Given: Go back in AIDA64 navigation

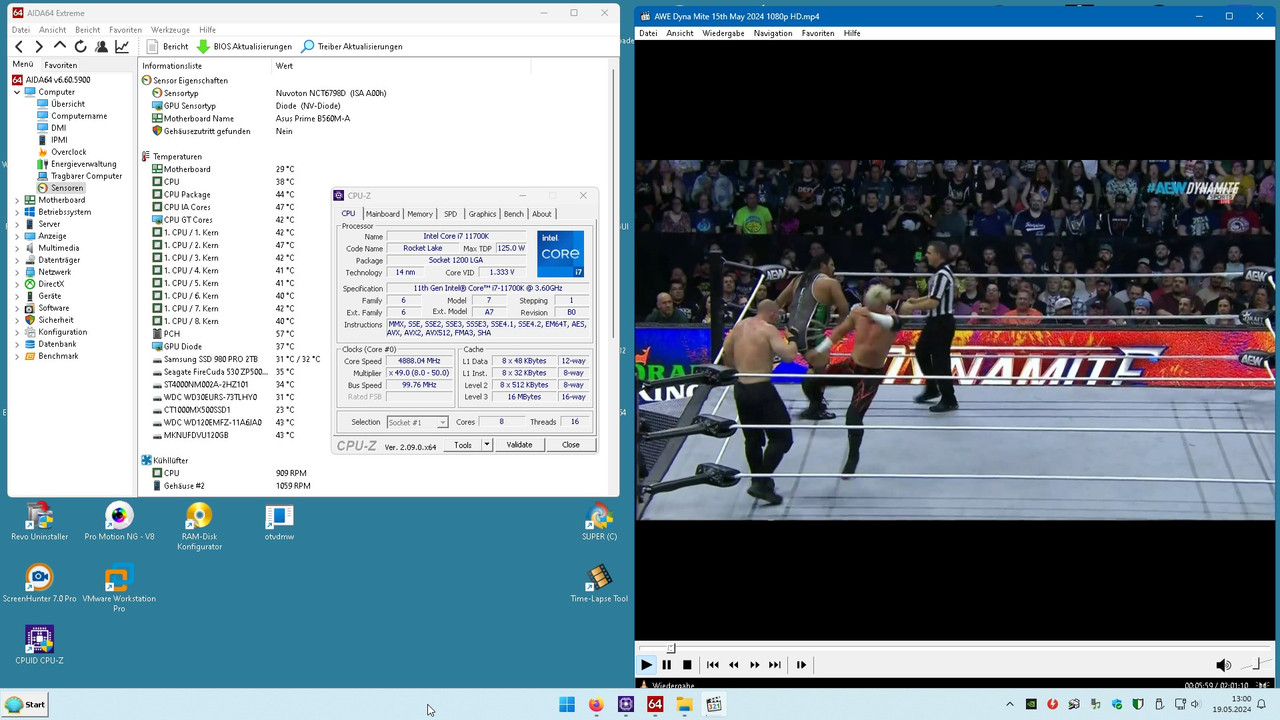Looking at the screenshot, I should (19, 47).
